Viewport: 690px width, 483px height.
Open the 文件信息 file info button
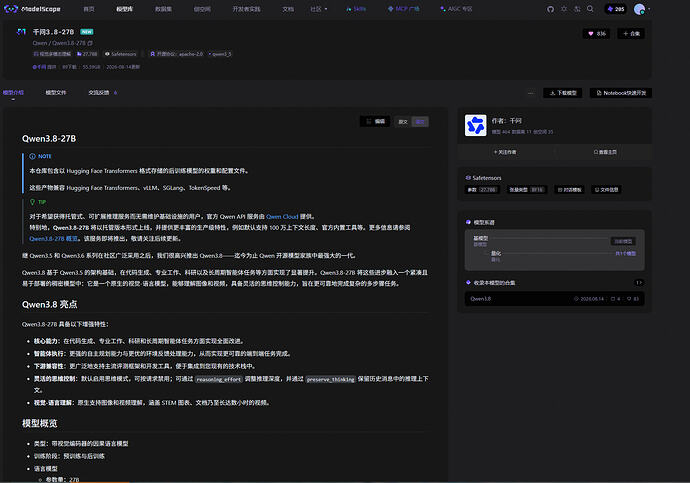tap(606, 190)
